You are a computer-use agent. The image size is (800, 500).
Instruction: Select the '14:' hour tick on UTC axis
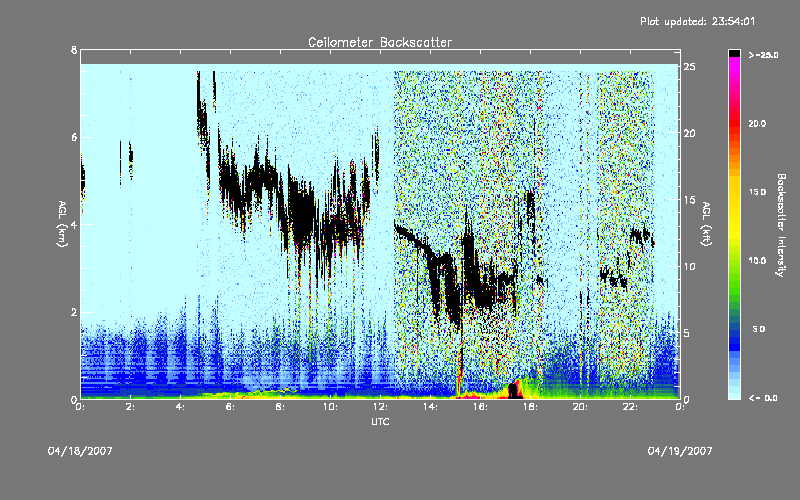tap(430, 407)
